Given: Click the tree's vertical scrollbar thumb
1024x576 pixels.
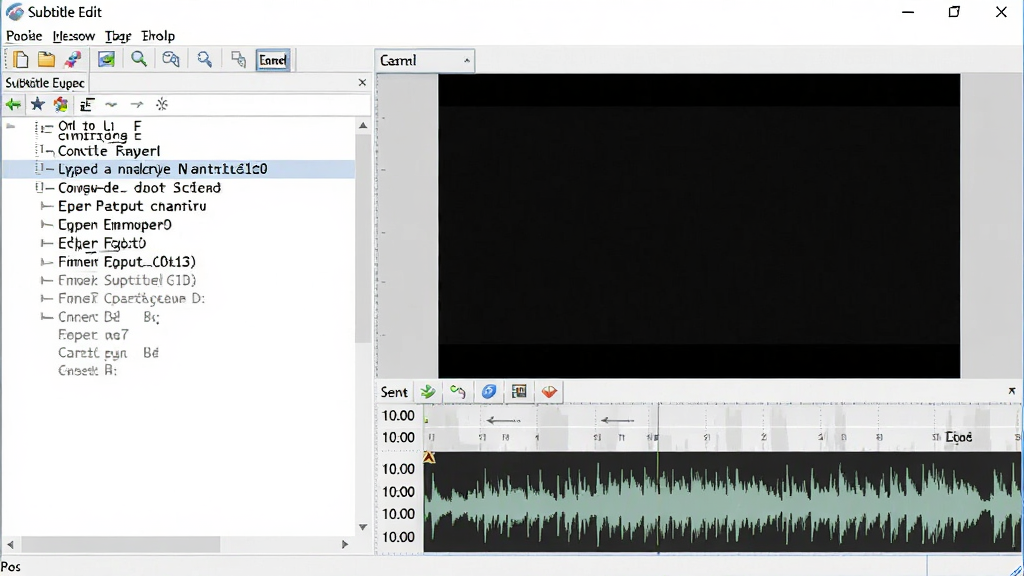Looking at the screenshot, I should click(x=363, y=238).
